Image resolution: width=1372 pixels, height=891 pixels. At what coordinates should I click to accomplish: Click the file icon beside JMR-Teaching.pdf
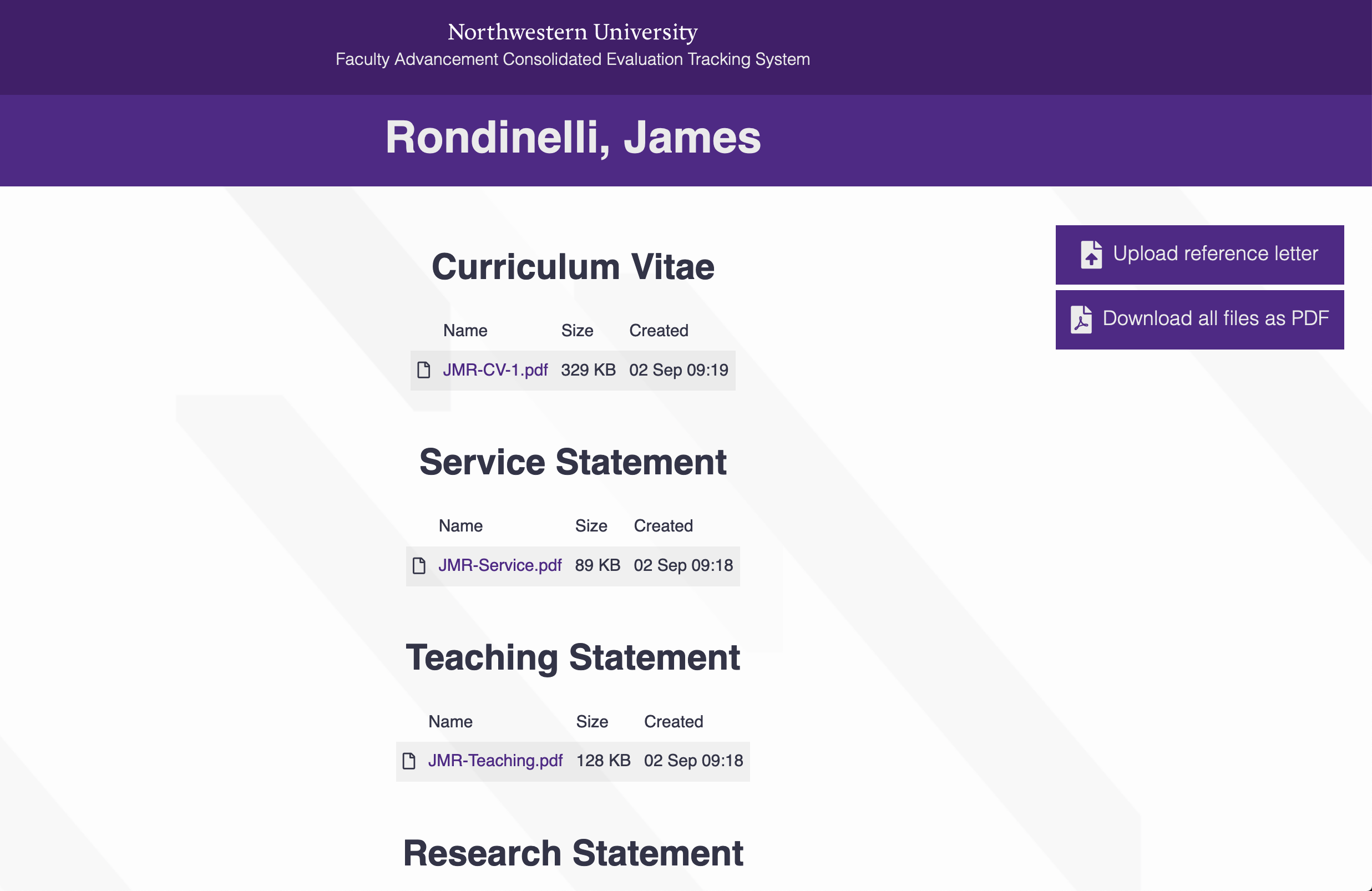(x=409, y=761)
